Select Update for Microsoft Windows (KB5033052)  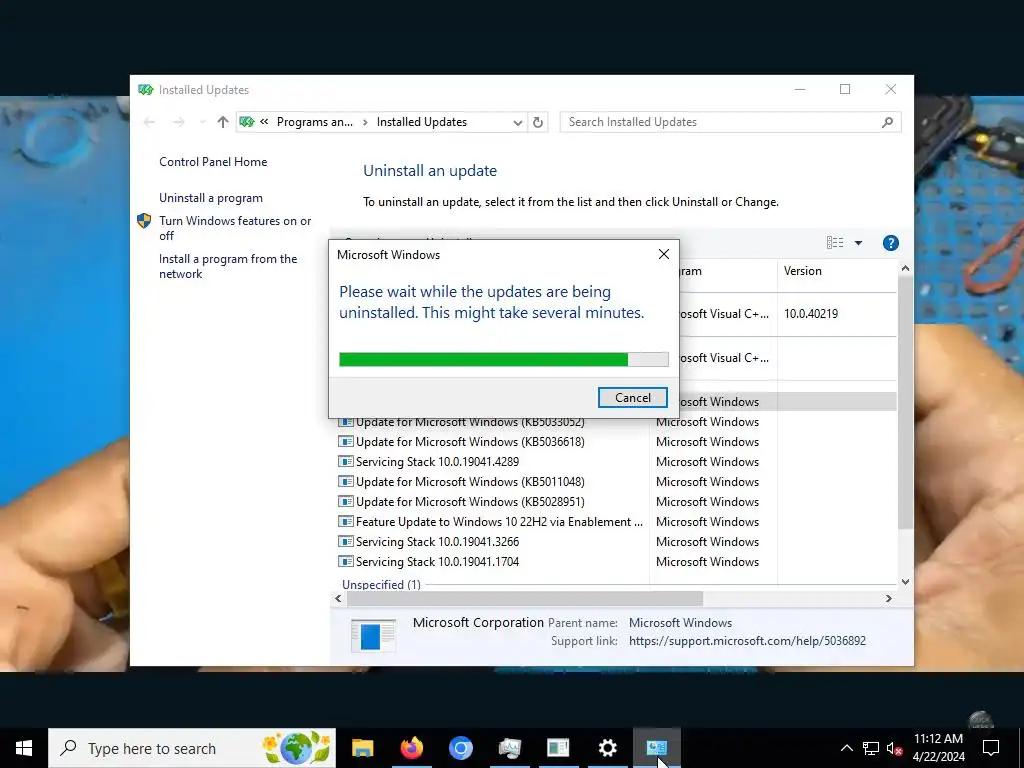pos(470,423)
